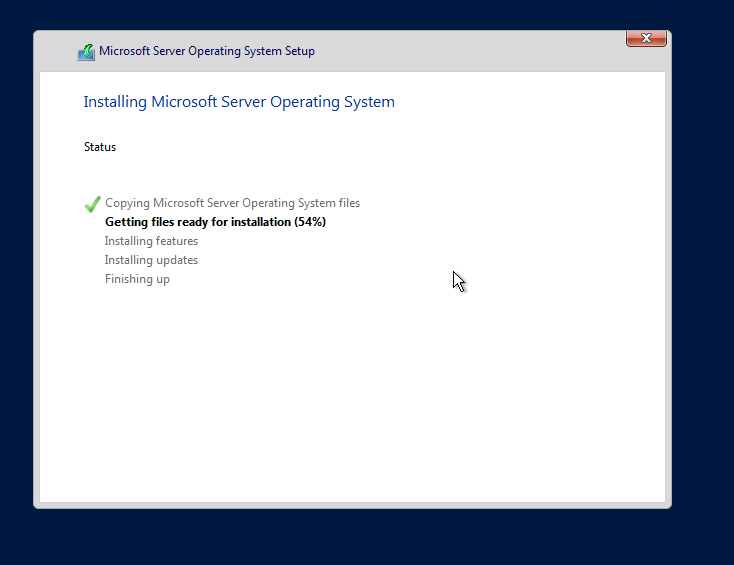The image size is (734, 565).
Task: Close the Setup window with red X
Action: tap(646, 38)
